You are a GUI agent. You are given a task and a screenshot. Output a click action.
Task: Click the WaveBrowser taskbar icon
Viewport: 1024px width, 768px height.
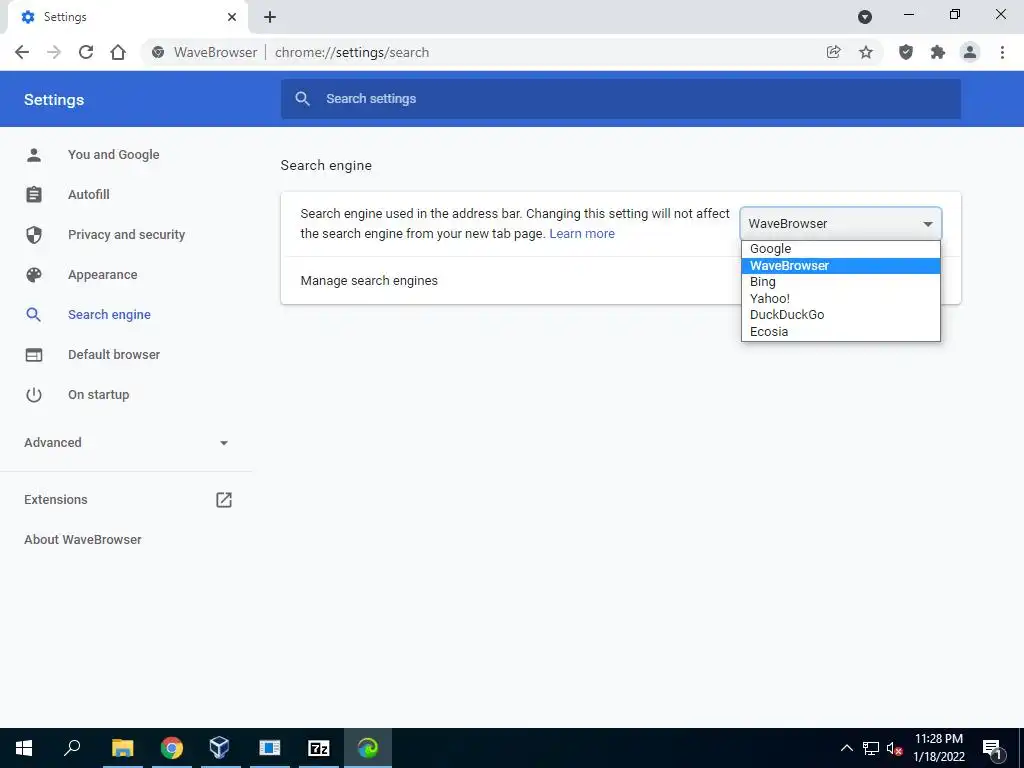point(368,748)
